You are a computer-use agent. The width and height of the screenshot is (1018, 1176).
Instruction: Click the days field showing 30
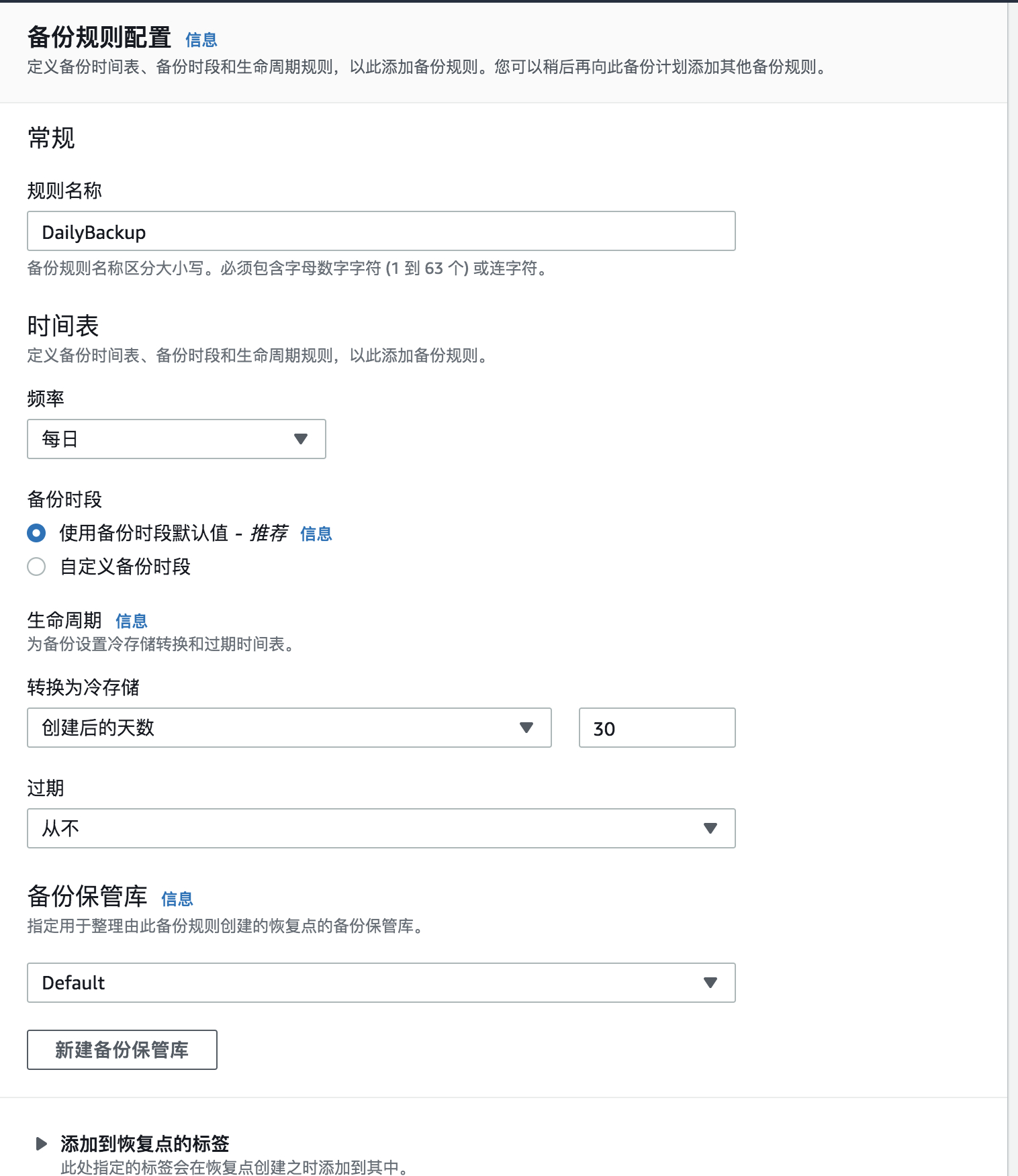pyautogui.click(x=657, y=728)
